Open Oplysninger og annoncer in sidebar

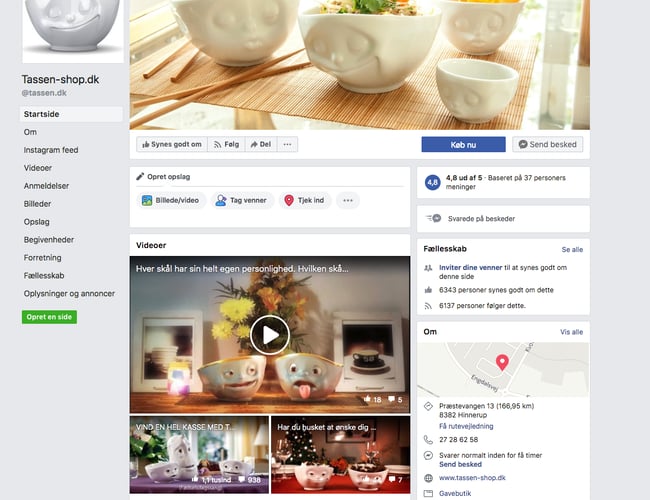point(69,294)
